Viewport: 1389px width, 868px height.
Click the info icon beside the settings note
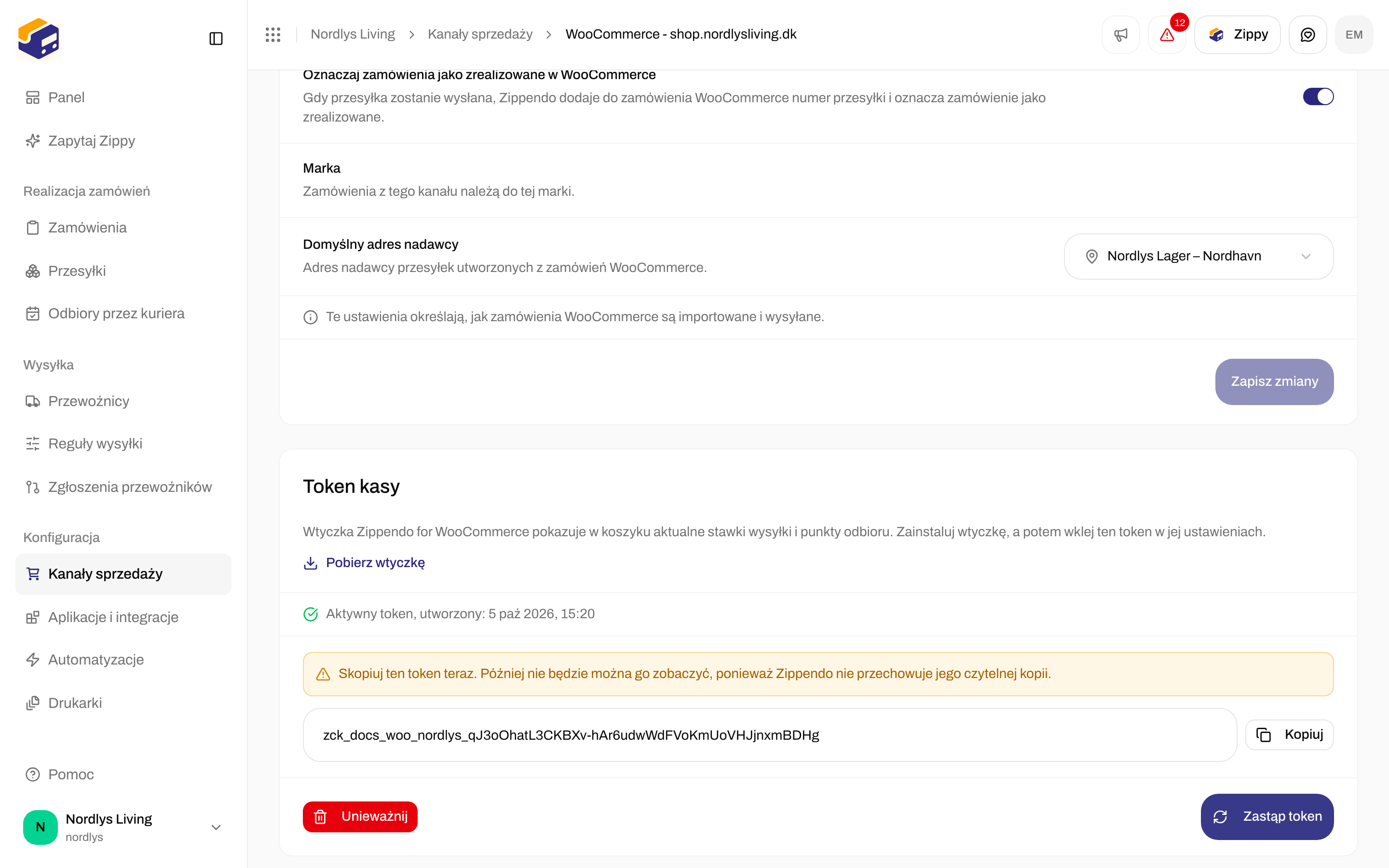pos(311,317)
